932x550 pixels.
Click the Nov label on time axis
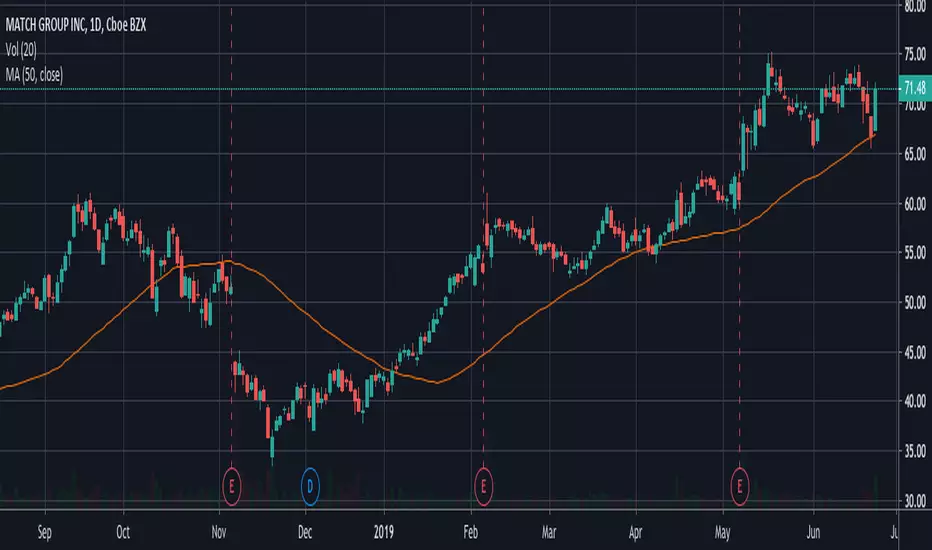point(219,532)
